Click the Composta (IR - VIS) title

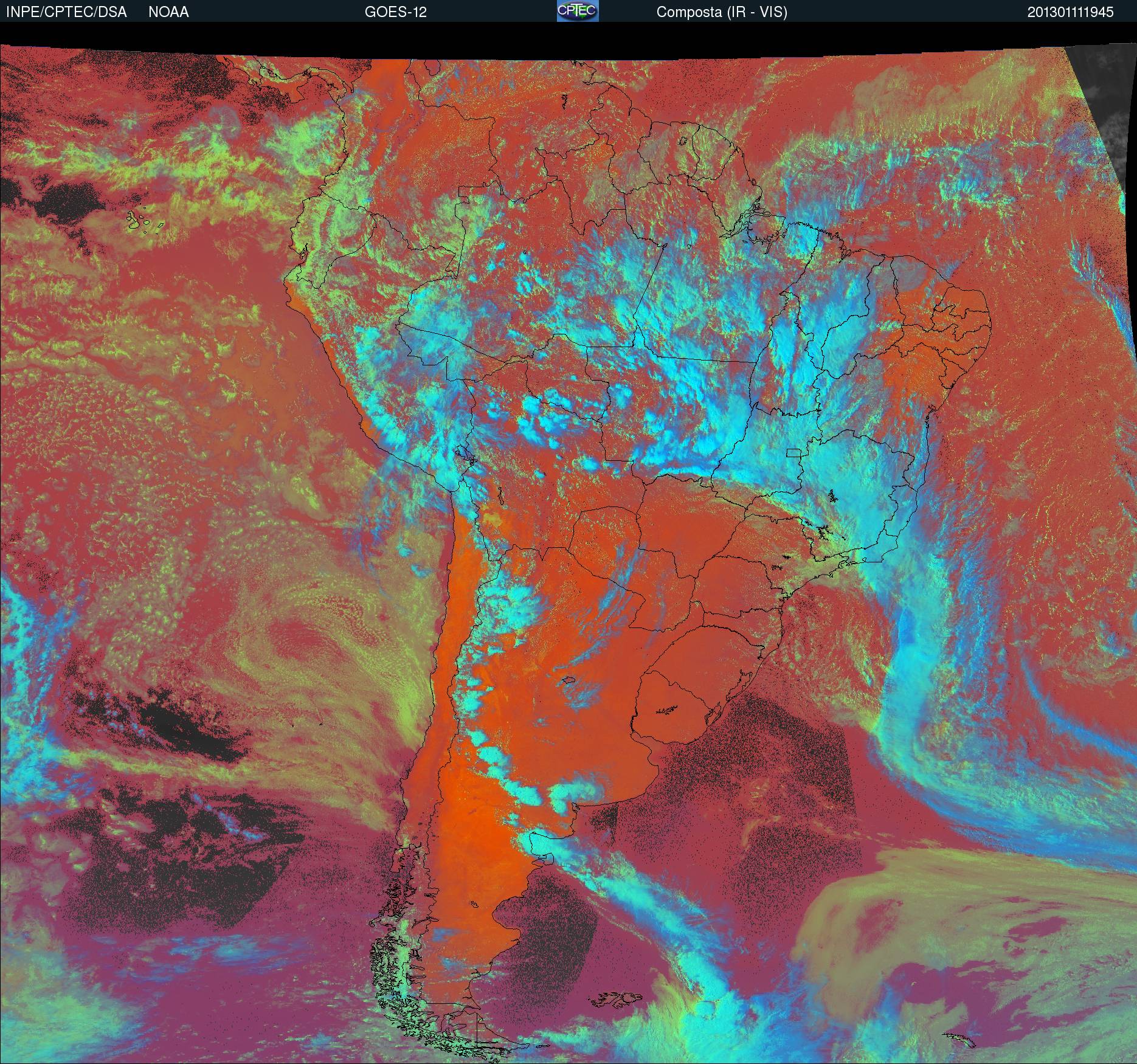(x=722, y=13)
